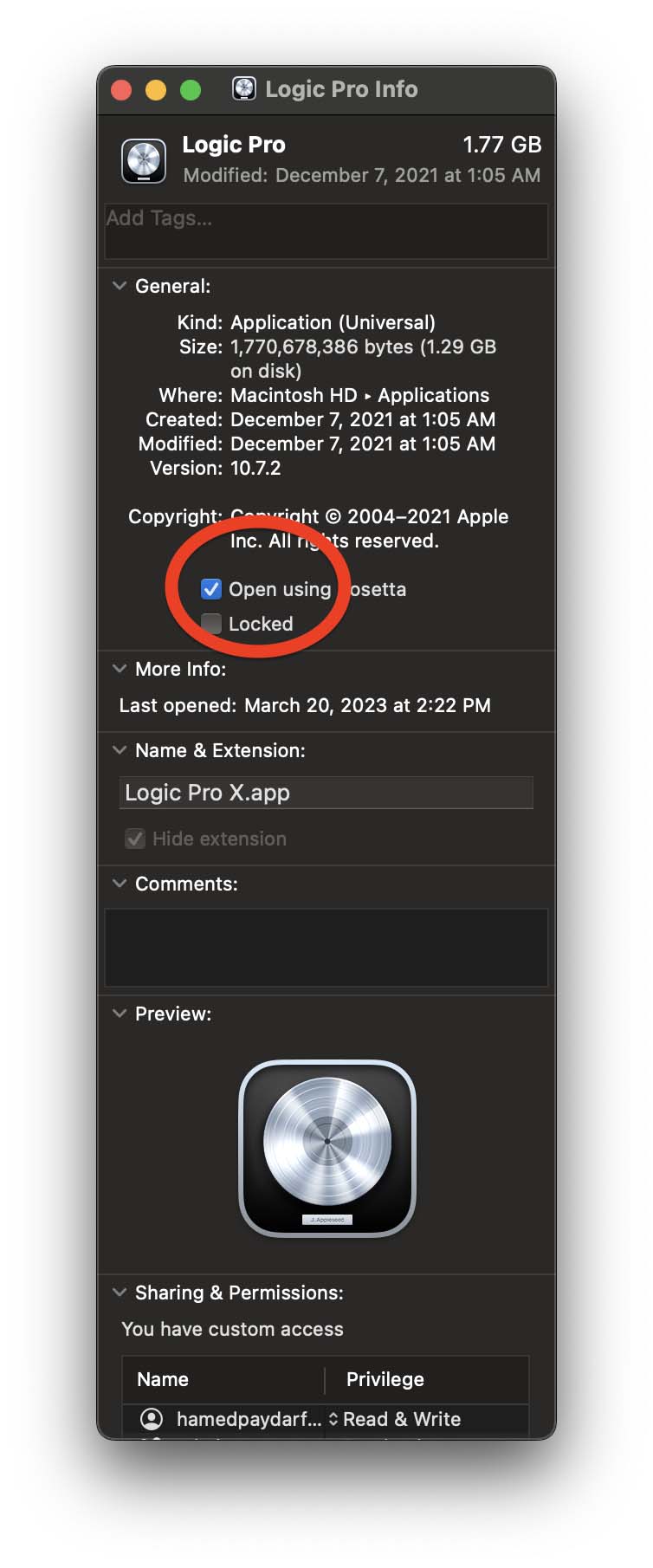
Task: Click inside the Comments text box
Action: pyautogui.click(x=326, y=948)
